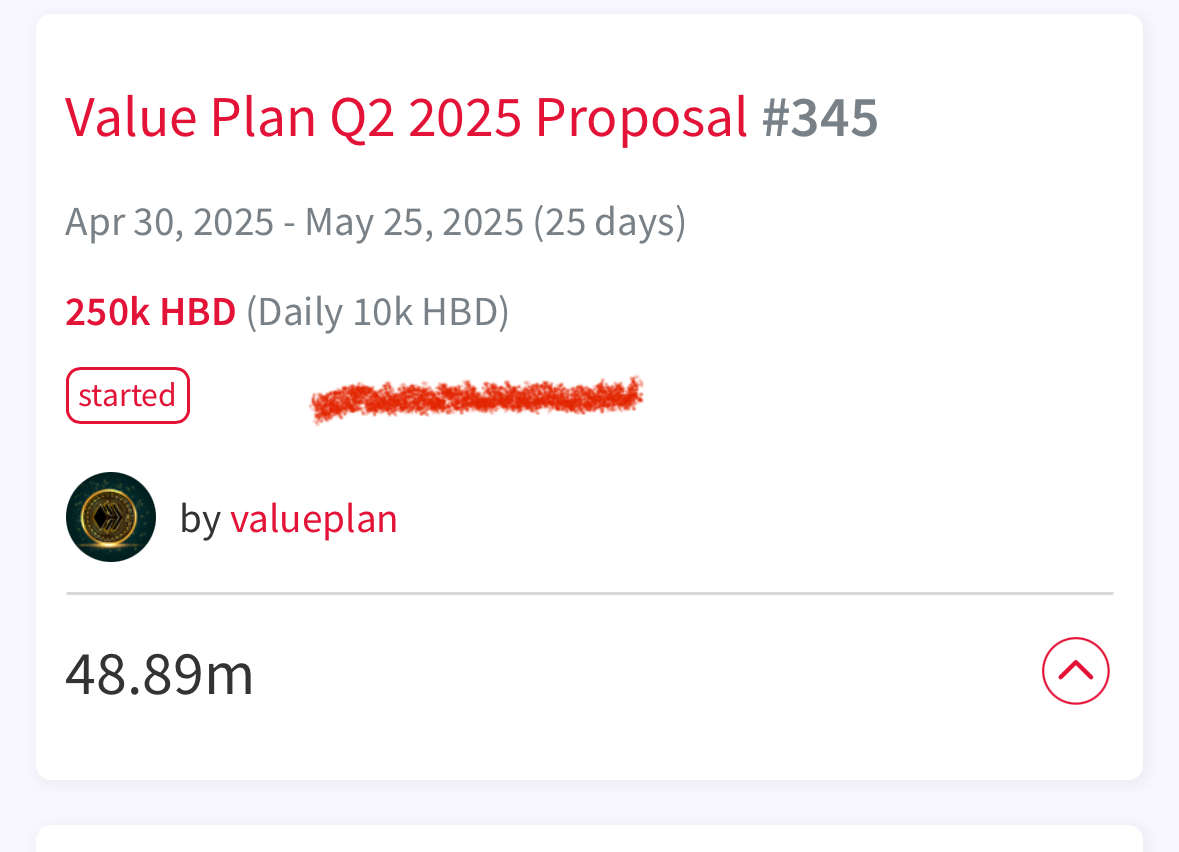Click the May 25, 2025 end date
The width and height of the screenshot is (1179, 852).
[x=414, y=223]
